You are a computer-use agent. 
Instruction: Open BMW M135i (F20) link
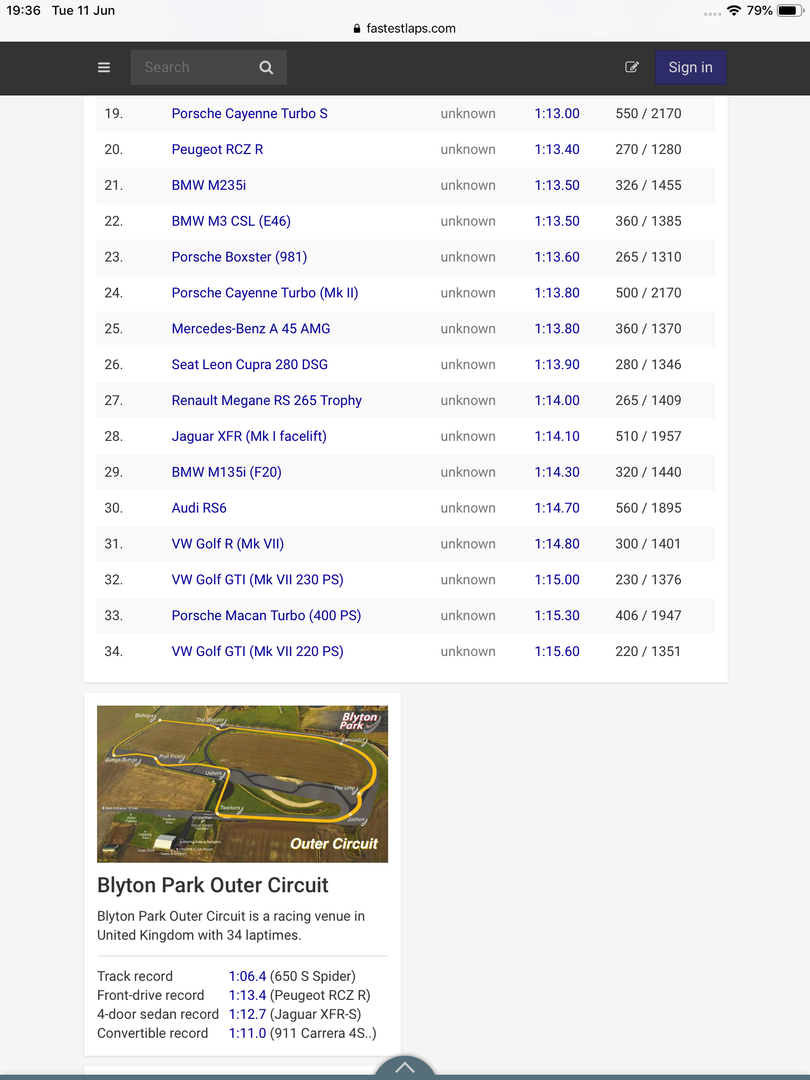(x=227, y=472)
